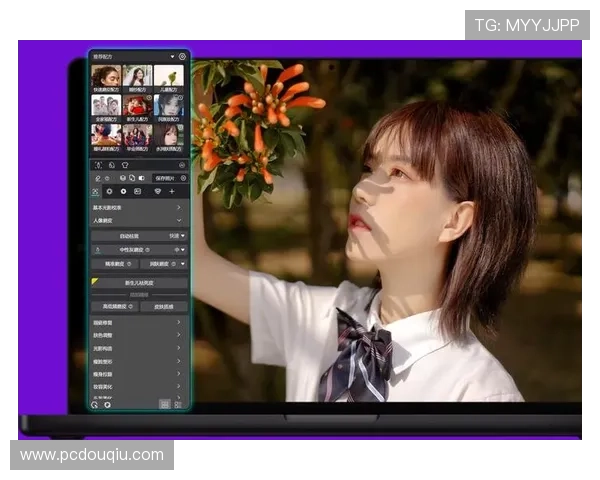Toggle the before/after compare switch icon

[142, 178]
